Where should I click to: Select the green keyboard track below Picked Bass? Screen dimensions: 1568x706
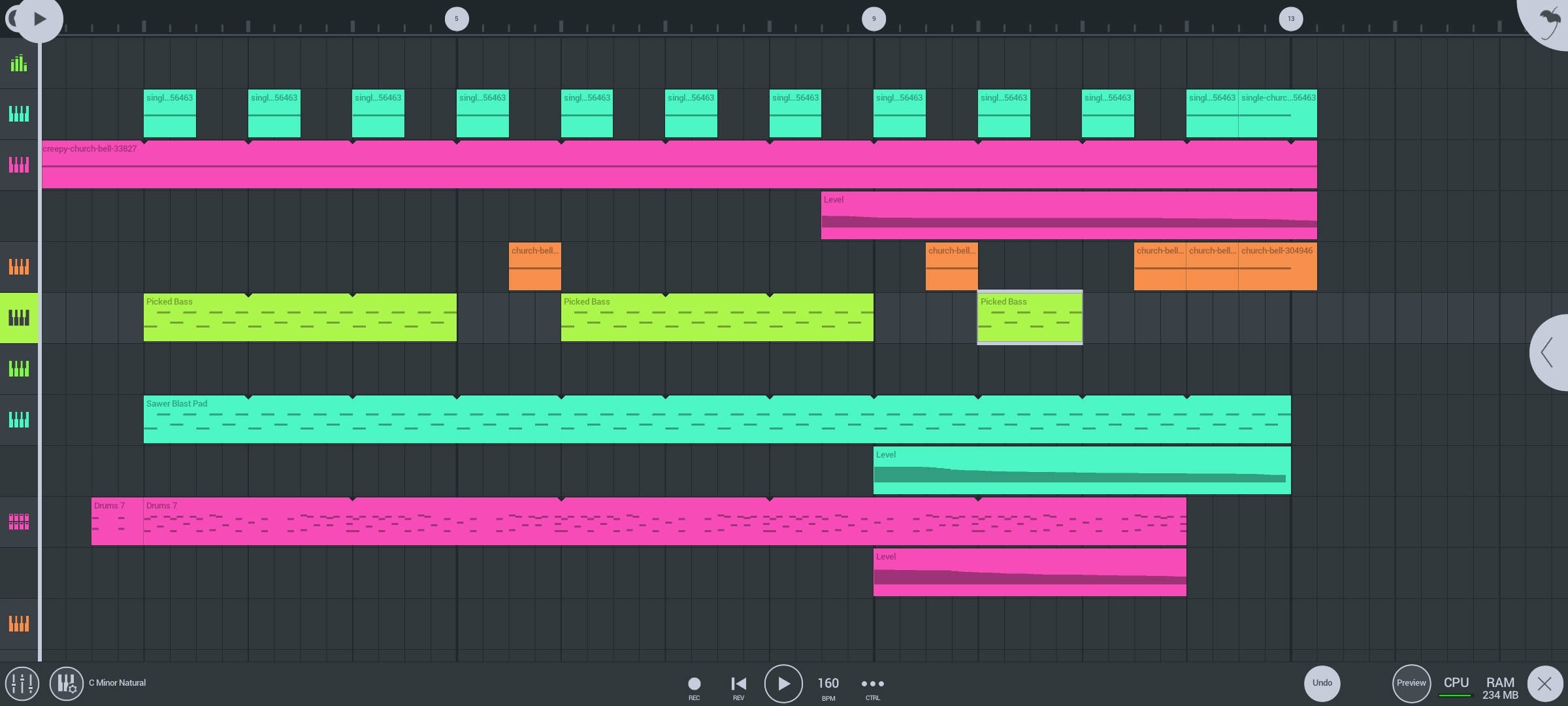[x=19, y=369]
